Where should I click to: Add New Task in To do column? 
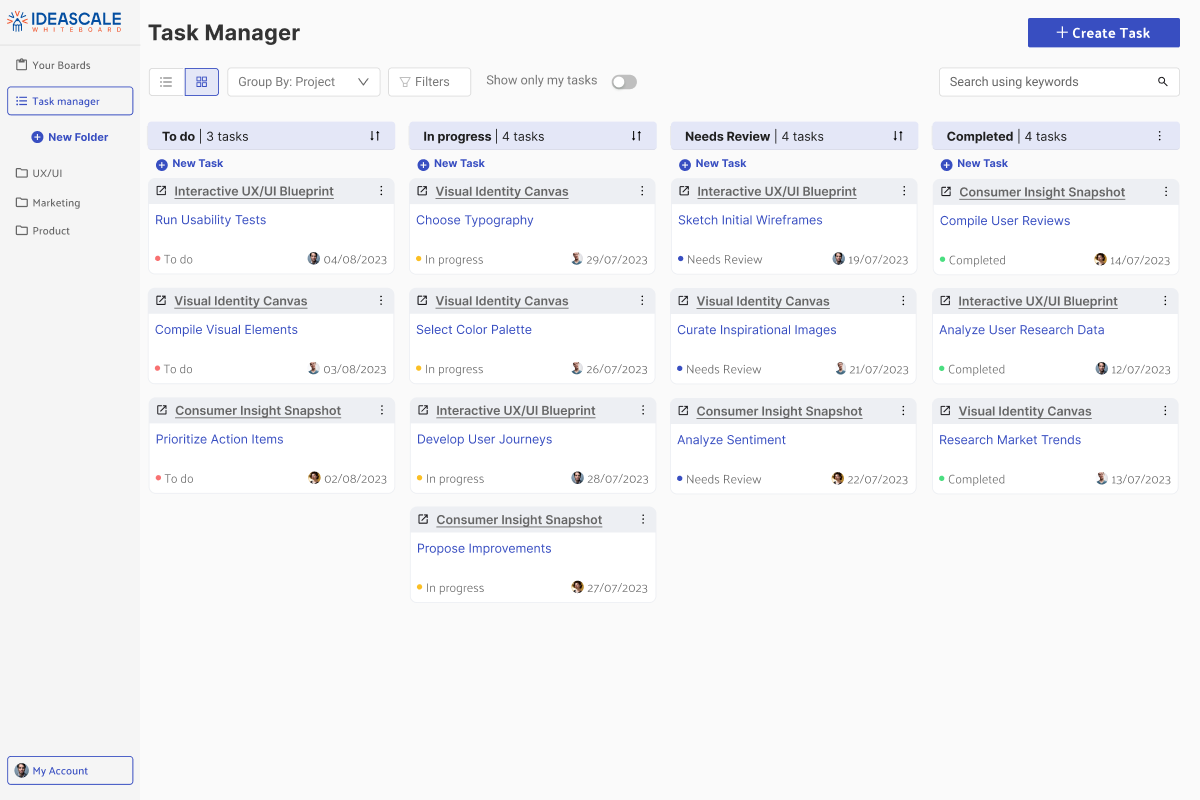coord(190,164)
